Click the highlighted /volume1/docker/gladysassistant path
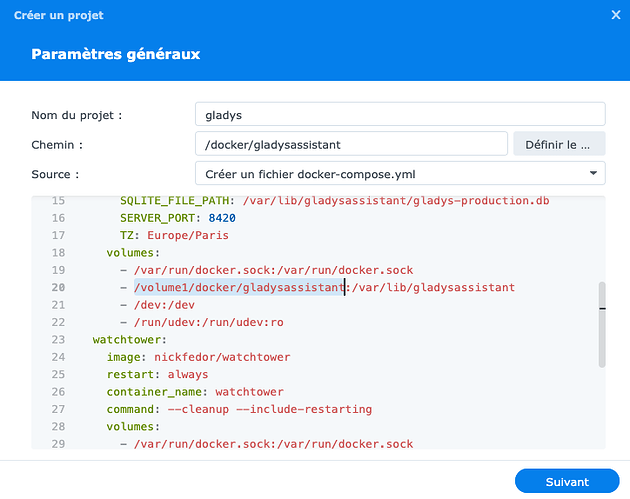The width and height of the screenshot is (630, 499). [x=239, y=287]
